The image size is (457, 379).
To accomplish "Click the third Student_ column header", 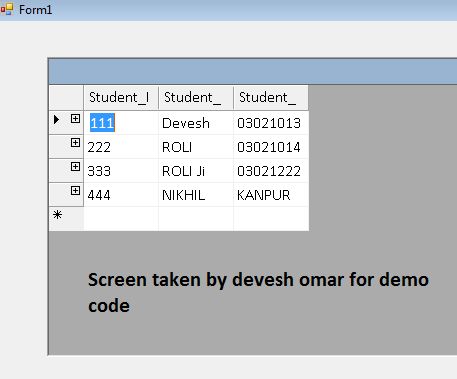I will [271, 97].
